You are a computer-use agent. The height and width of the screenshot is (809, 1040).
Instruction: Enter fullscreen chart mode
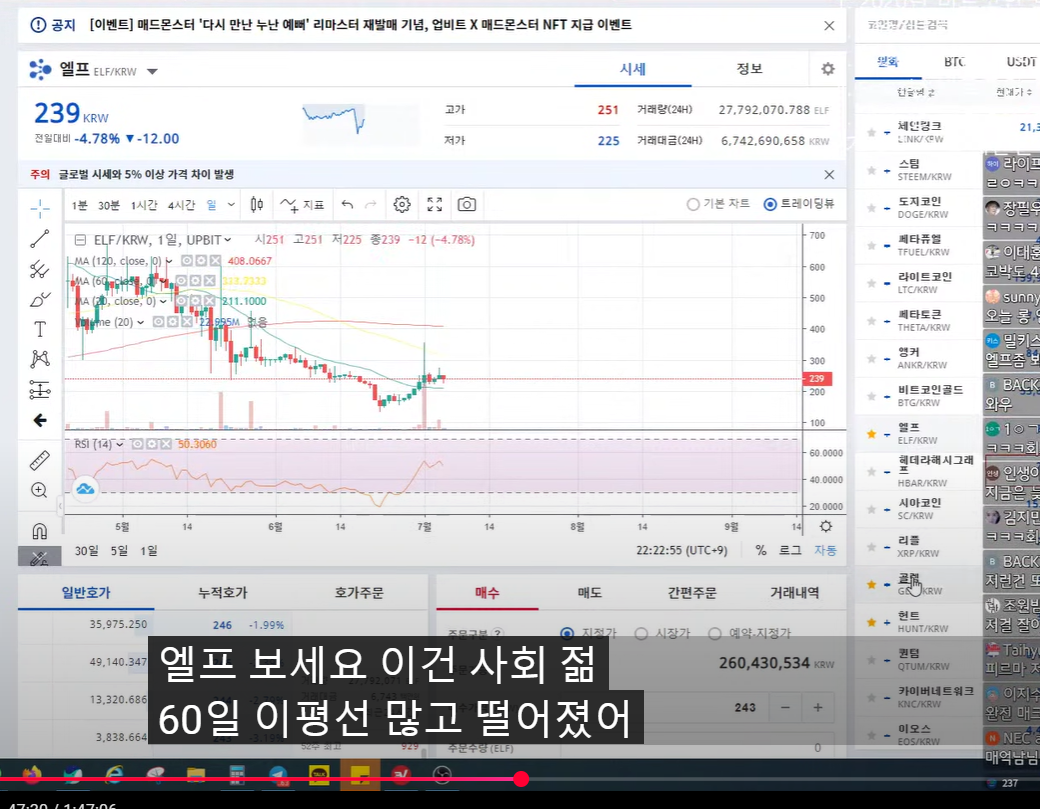434,204
